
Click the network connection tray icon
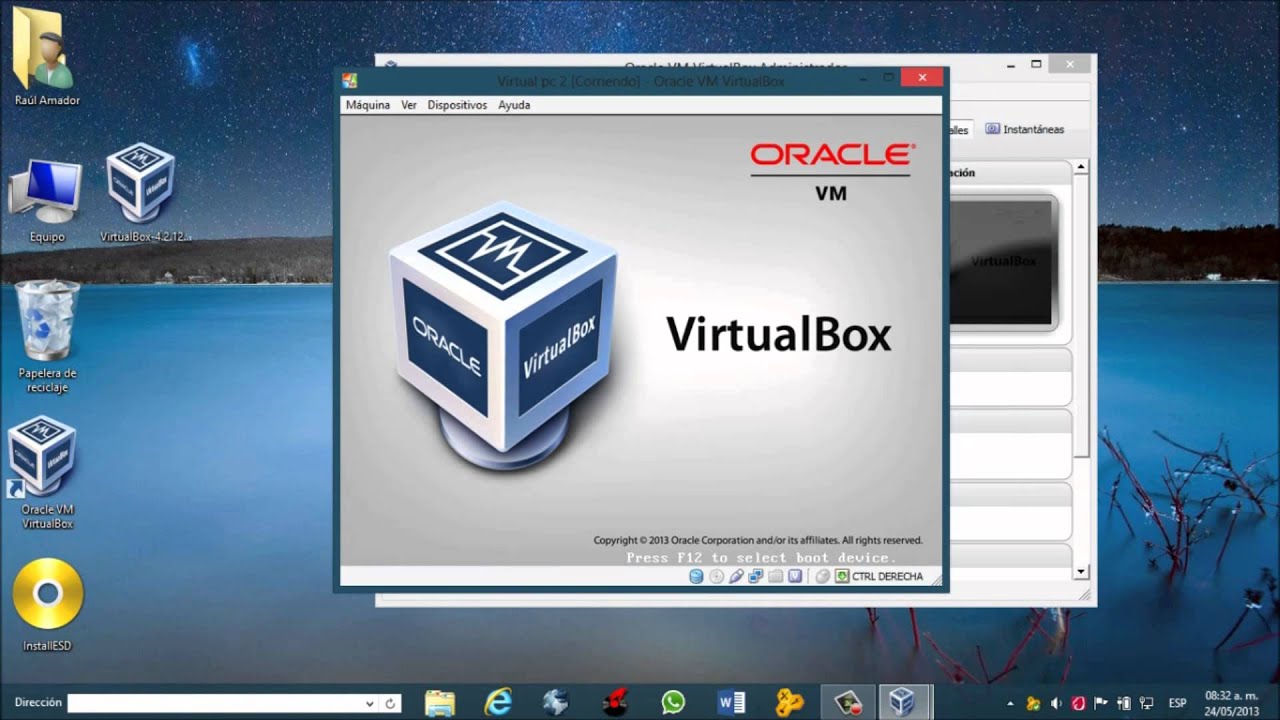pos(1146,703)
